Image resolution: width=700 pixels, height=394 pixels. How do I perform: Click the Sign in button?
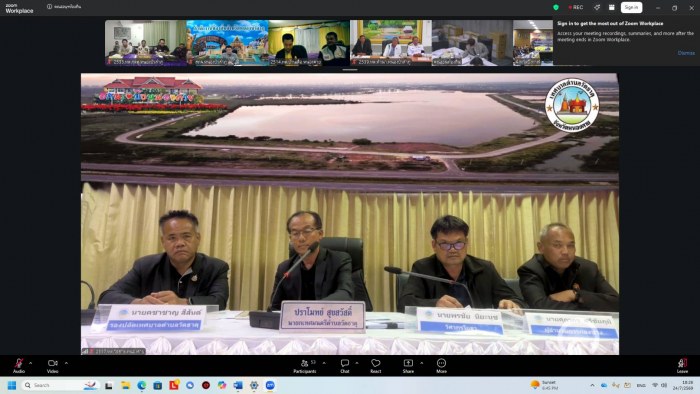click(631, 7)
